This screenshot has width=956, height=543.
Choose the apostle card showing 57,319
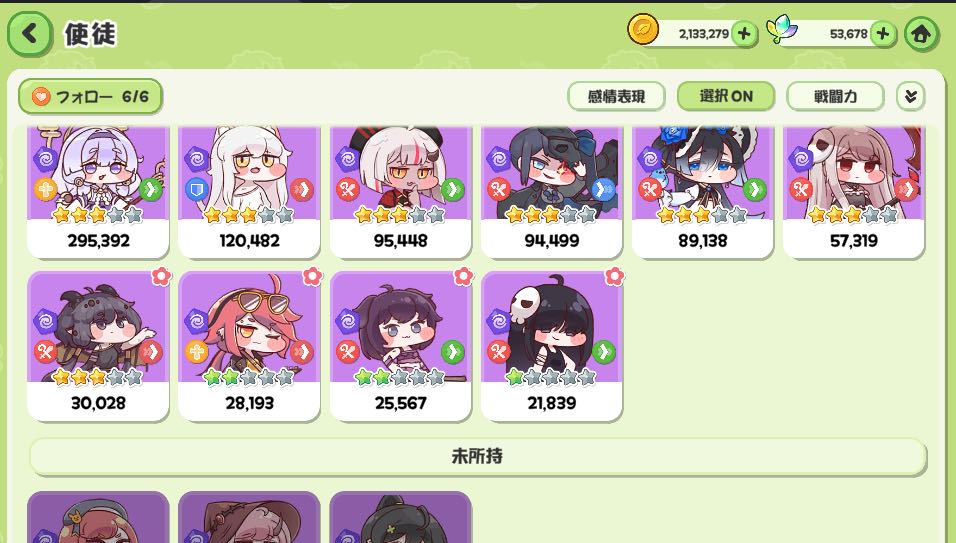point(854,192)
